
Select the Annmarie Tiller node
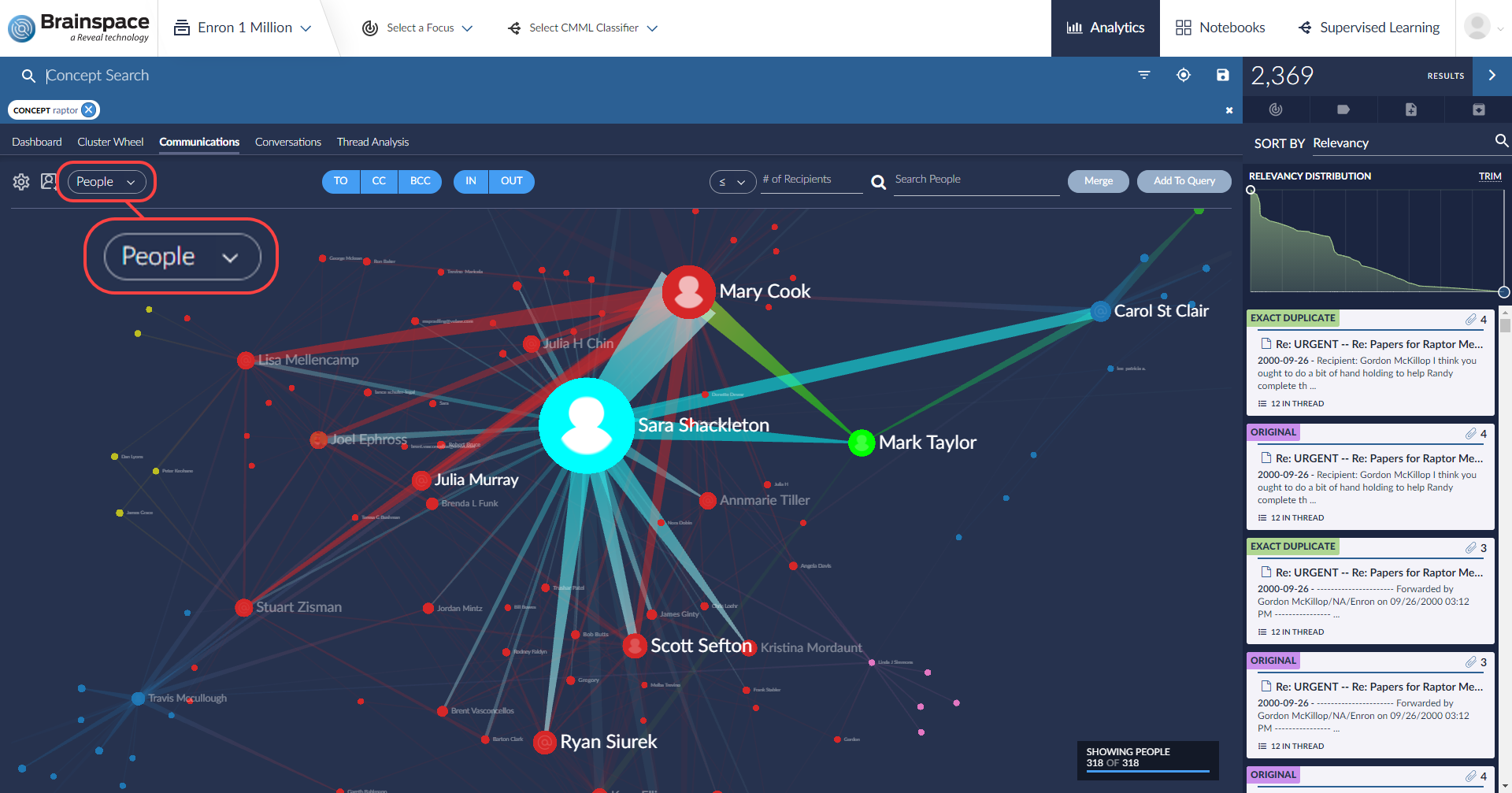[x=708, y=500]
